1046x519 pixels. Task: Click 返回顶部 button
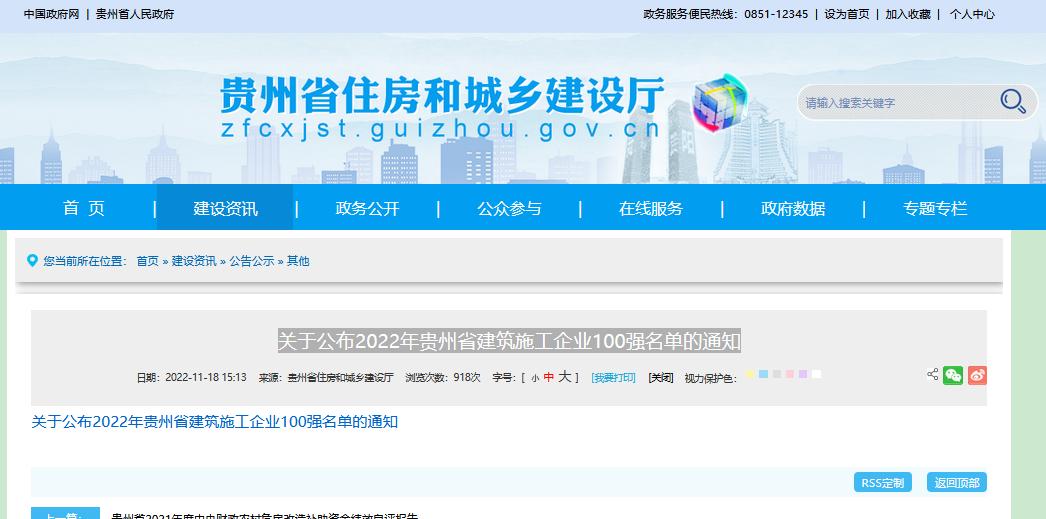click(957, 482)
